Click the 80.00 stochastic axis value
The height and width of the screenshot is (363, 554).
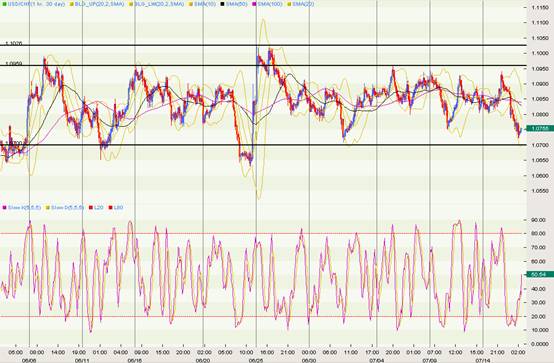(x=539, y=234)
